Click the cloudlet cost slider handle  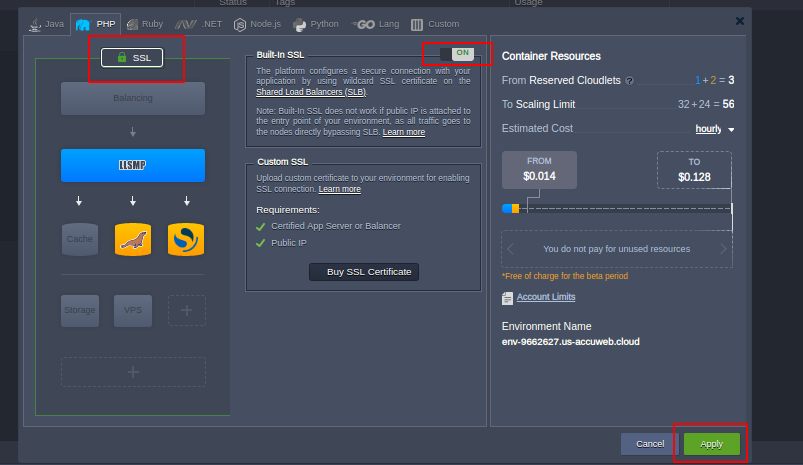tap(511, 208)
